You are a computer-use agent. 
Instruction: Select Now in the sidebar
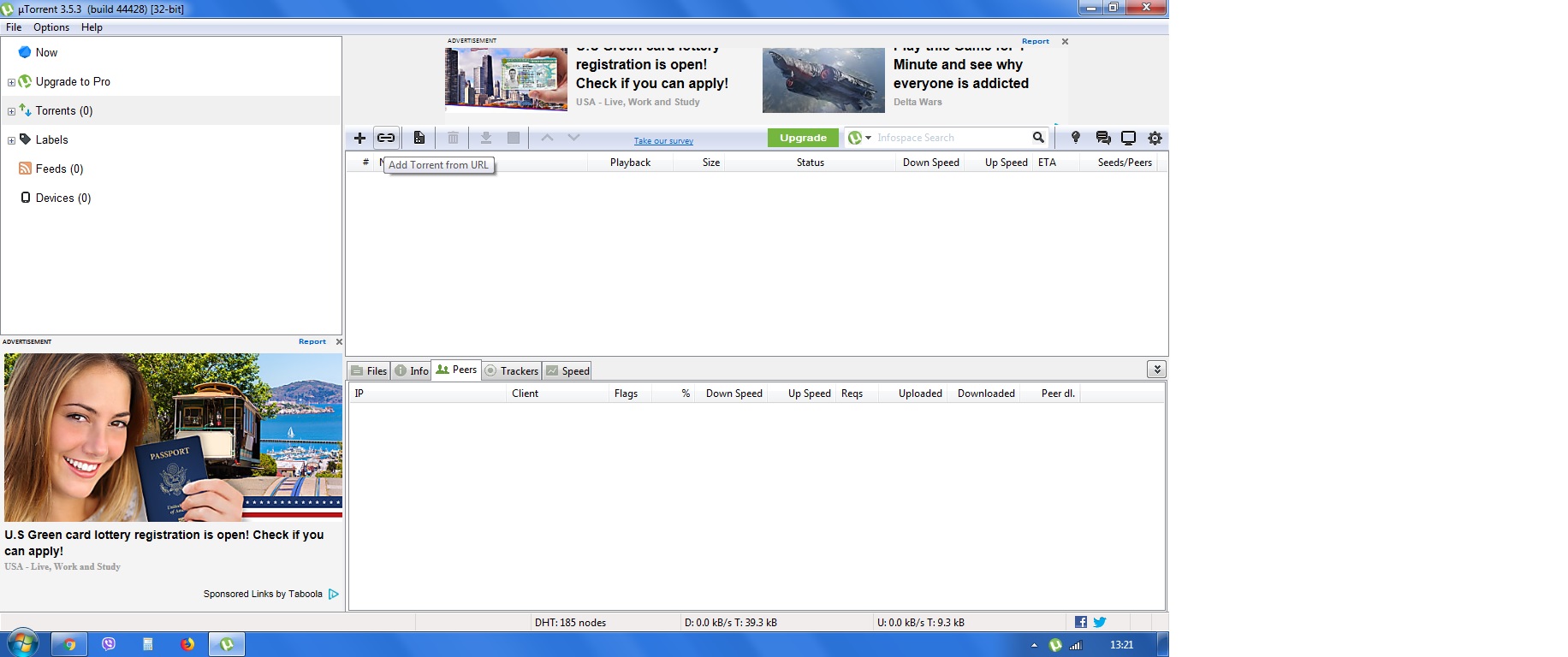46,52
